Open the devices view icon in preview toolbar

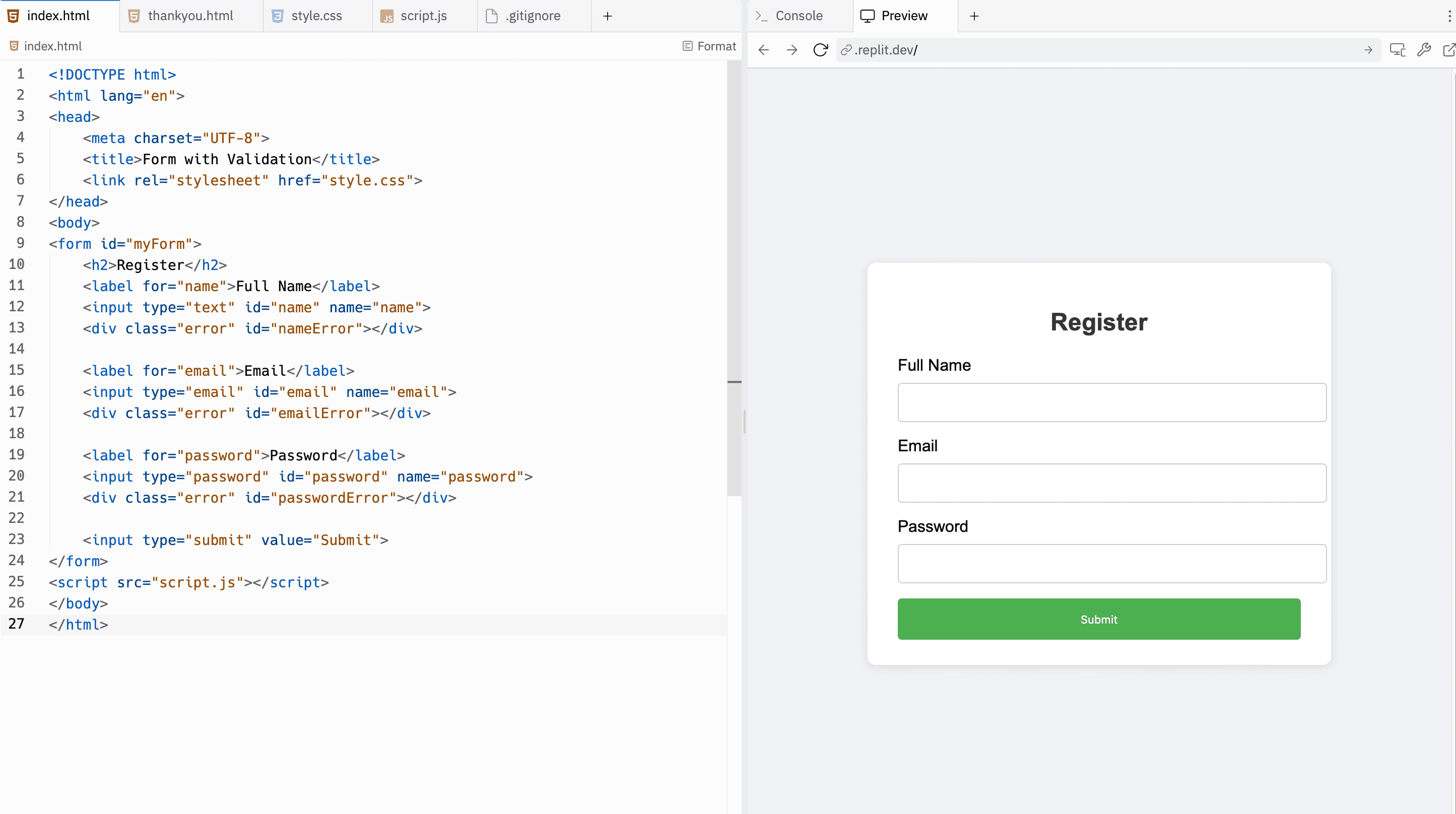click(1398, 50)
